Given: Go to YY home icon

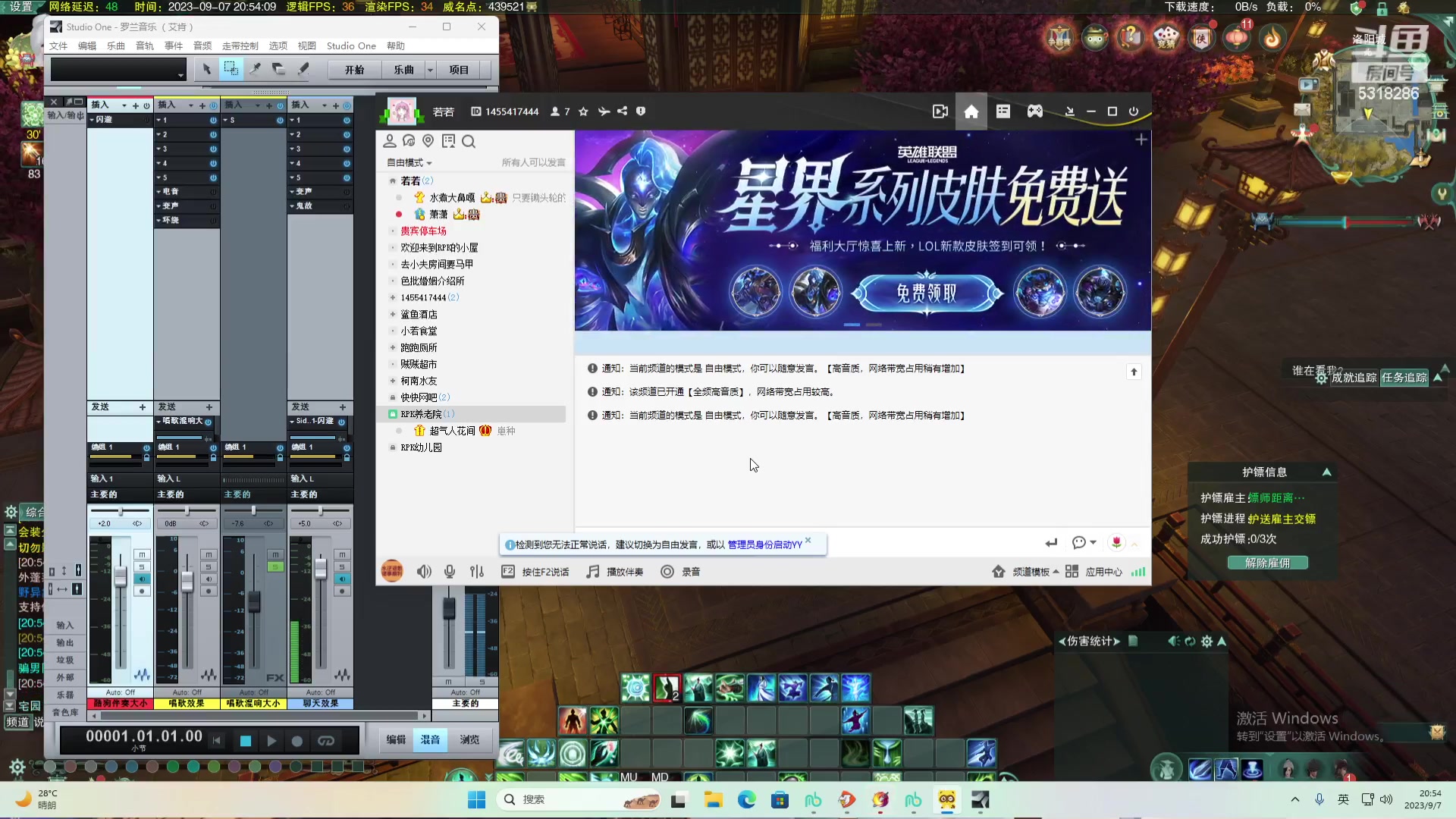Looking at the screenshot, I should [971, 111].
